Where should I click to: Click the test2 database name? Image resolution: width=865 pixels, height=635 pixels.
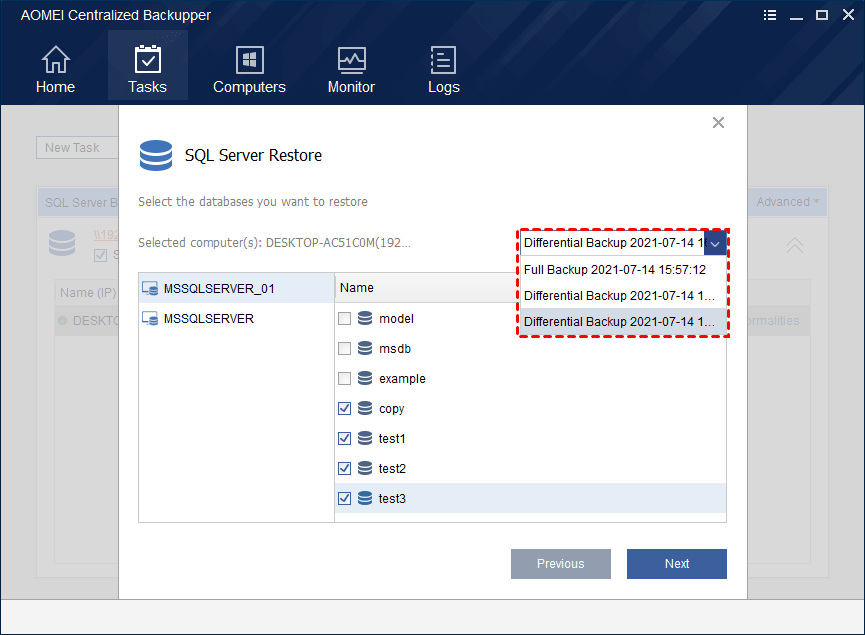coord(392,468)
